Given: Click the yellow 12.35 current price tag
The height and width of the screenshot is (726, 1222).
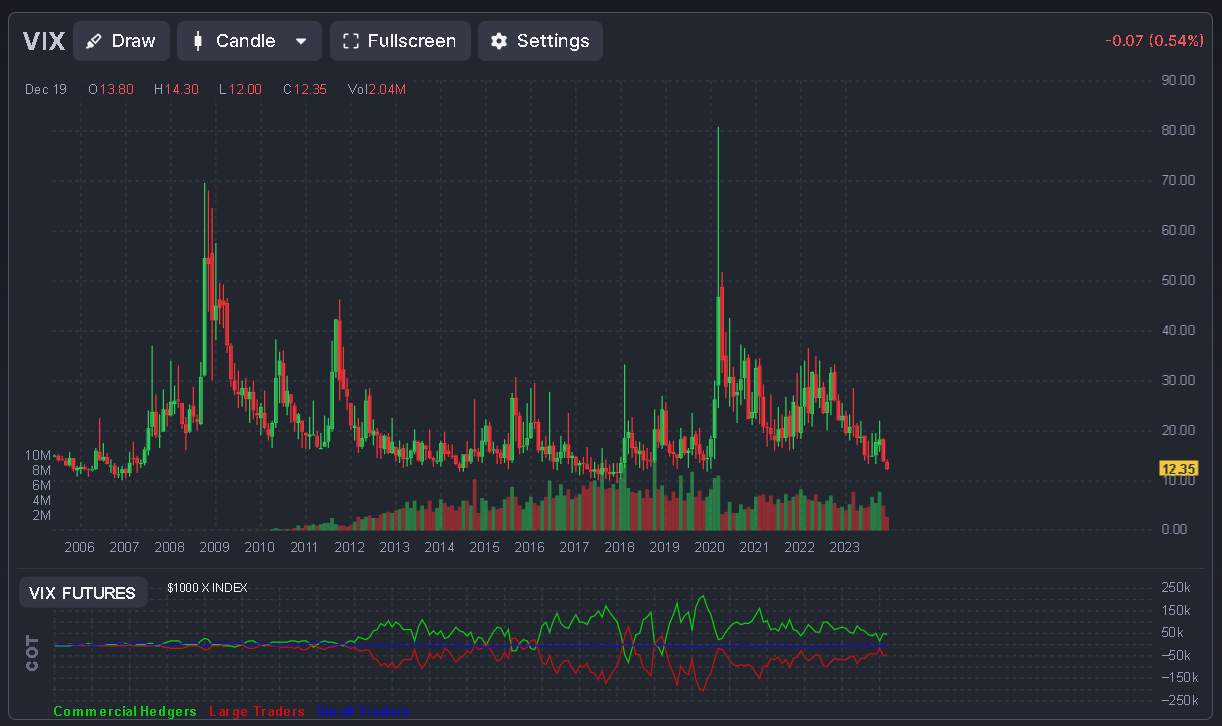Looking at the screenshot, I should [x=1178, y=468].
